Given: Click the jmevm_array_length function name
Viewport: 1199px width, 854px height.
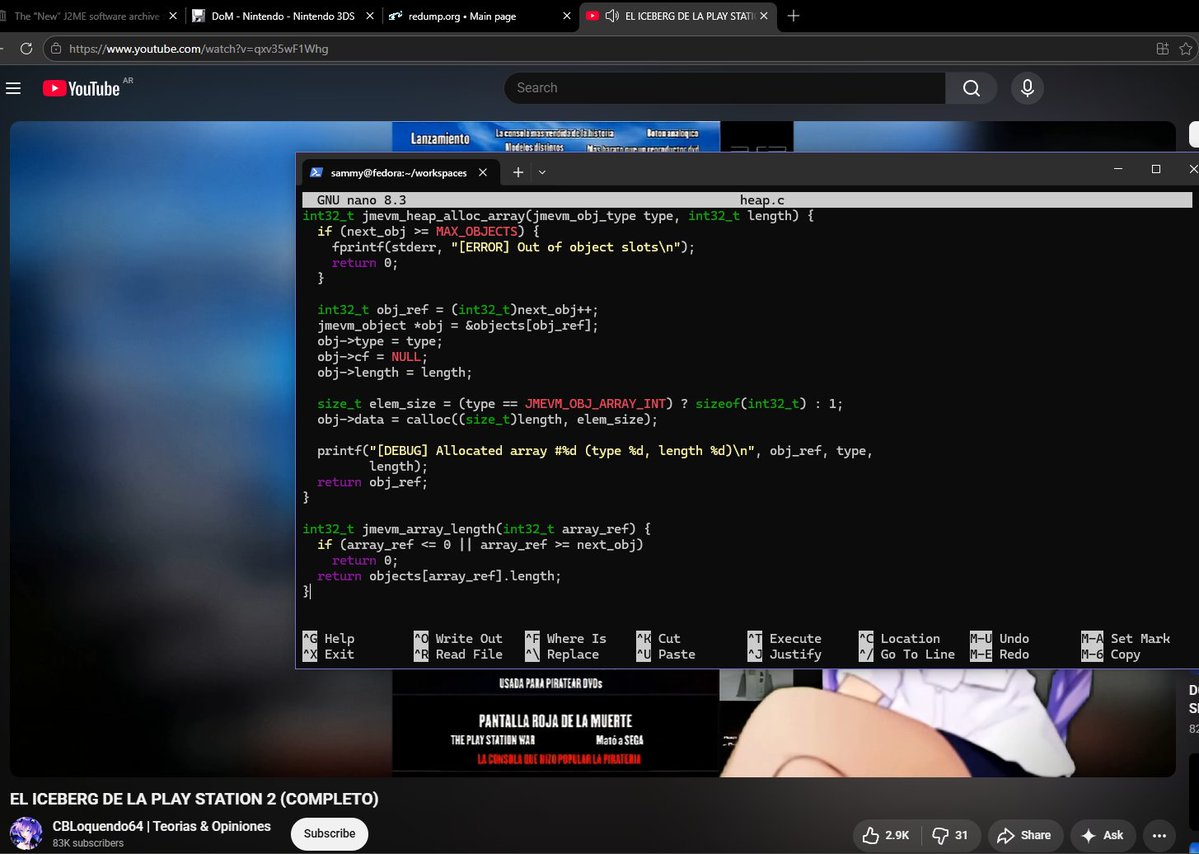Looking at the screenshot, I should tap(430, 529).
